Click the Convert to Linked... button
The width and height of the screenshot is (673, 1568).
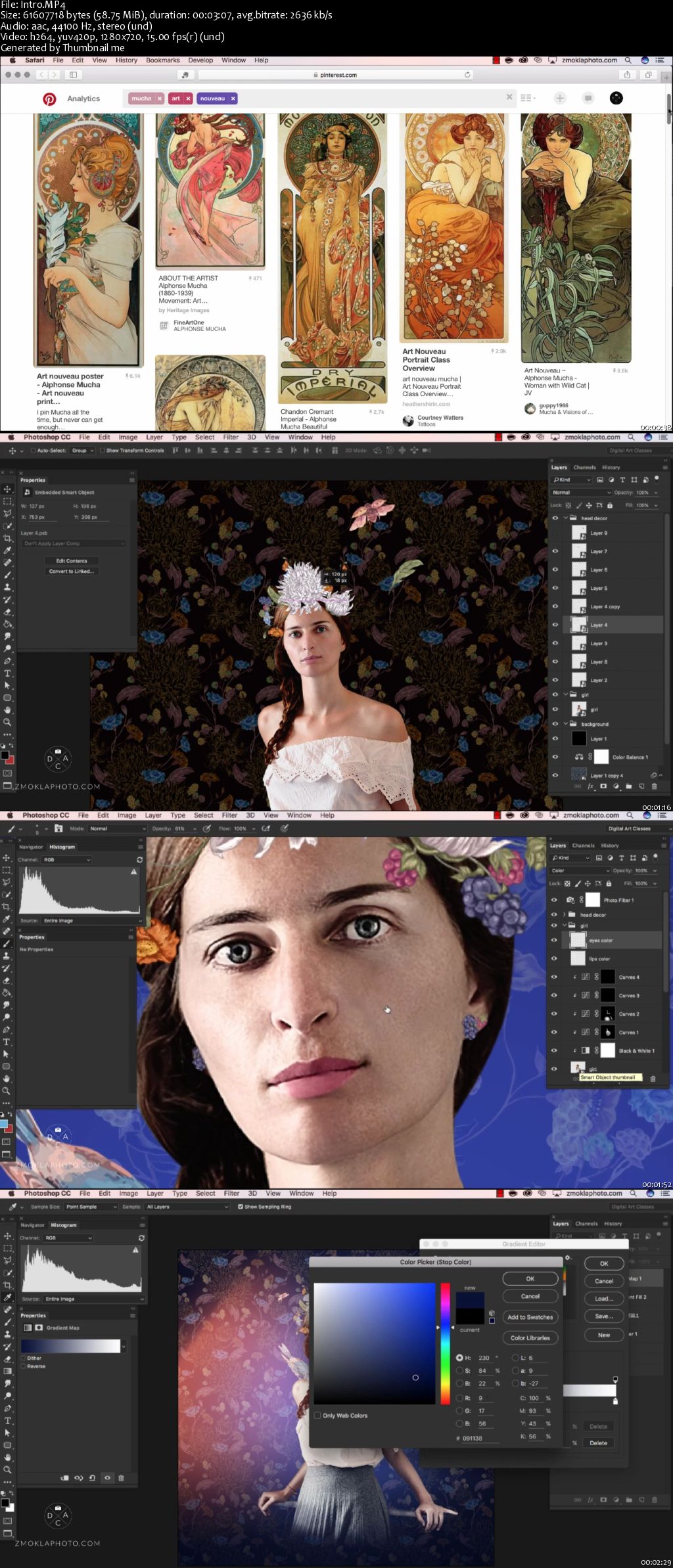tap(72, 571)
